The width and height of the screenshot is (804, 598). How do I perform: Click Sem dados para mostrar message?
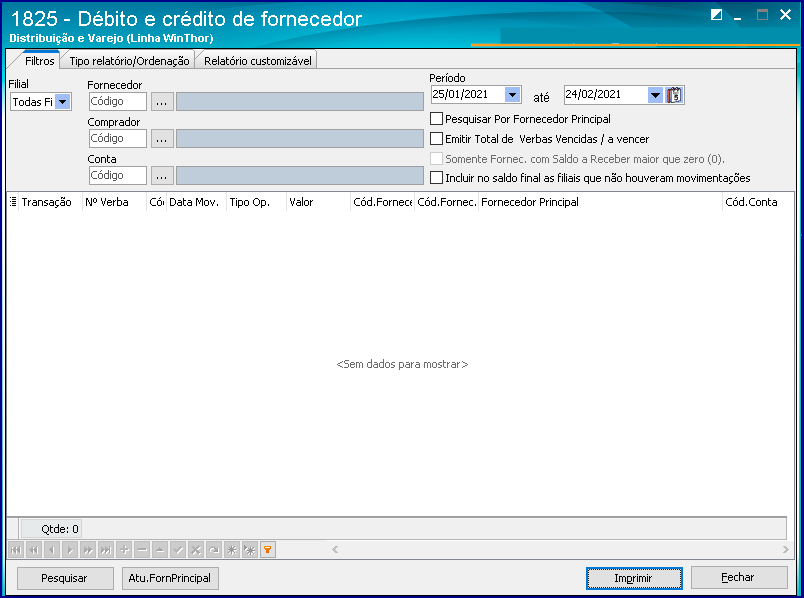coord(402,364)
